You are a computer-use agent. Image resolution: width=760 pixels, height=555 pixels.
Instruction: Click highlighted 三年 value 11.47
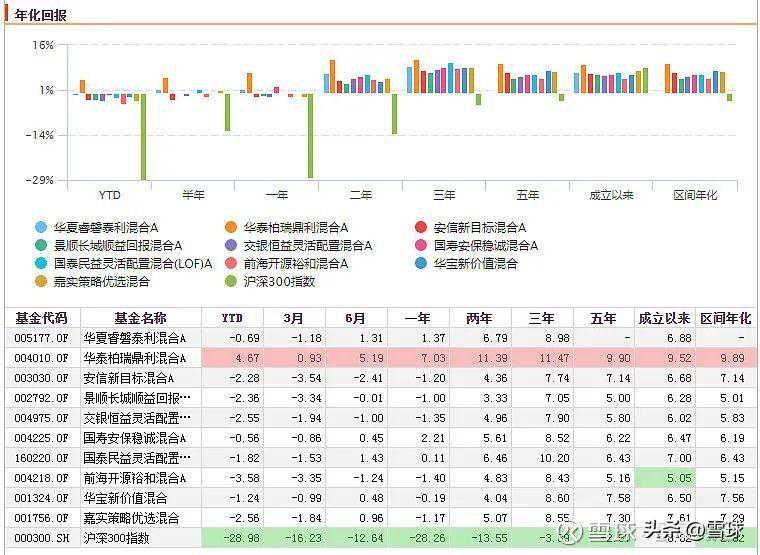[554, 358]
